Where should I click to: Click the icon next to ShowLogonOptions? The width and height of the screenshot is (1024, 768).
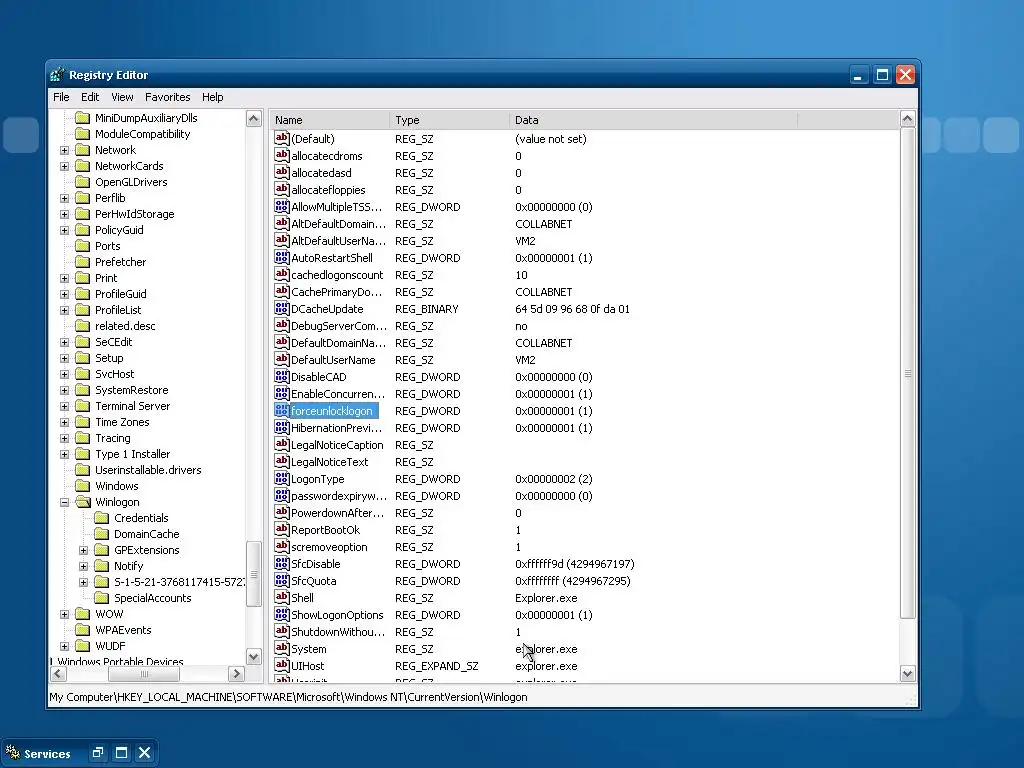click(281, 614)
